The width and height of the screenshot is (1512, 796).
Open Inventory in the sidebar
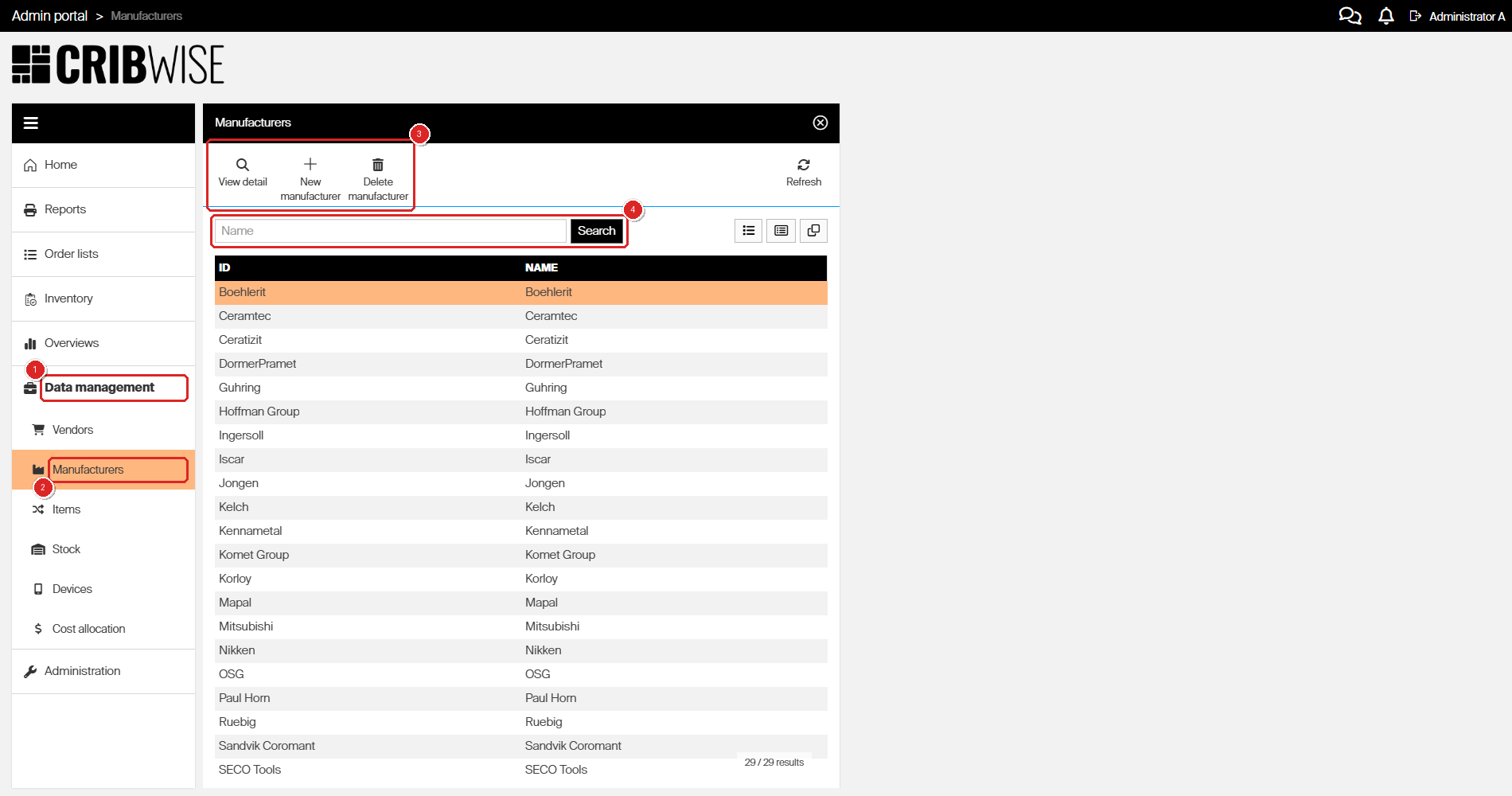click(103, 298)
